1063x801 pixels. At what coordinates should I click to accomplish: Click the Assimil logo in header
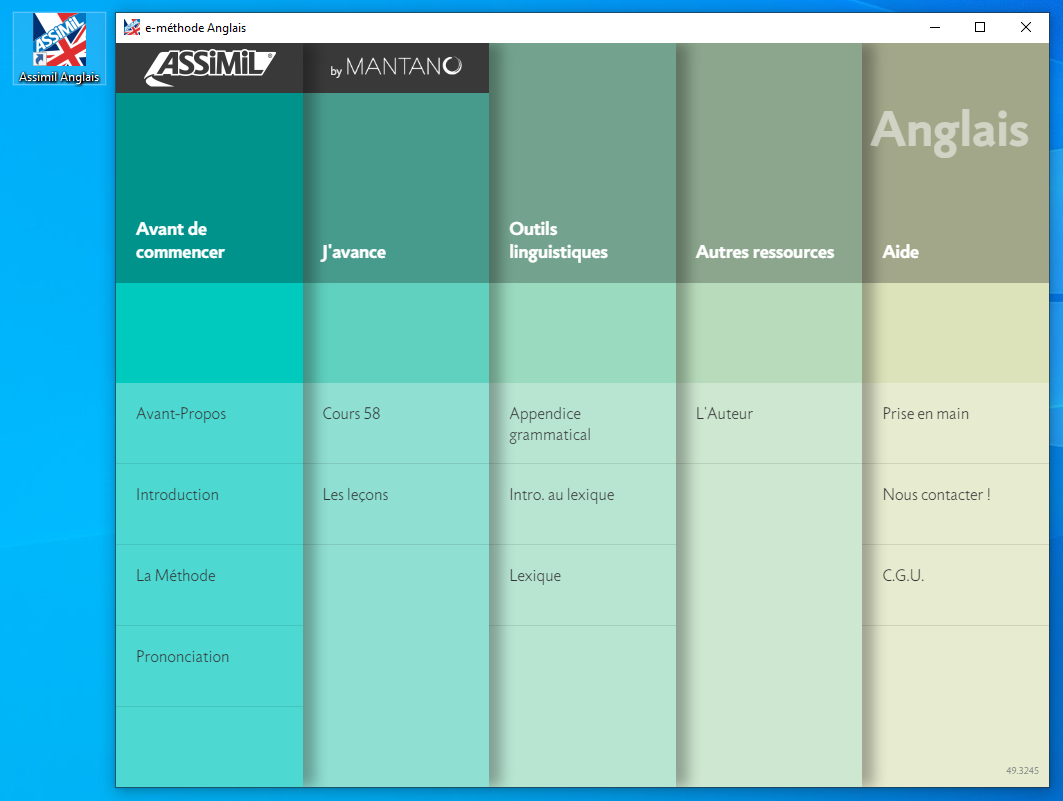209,67
